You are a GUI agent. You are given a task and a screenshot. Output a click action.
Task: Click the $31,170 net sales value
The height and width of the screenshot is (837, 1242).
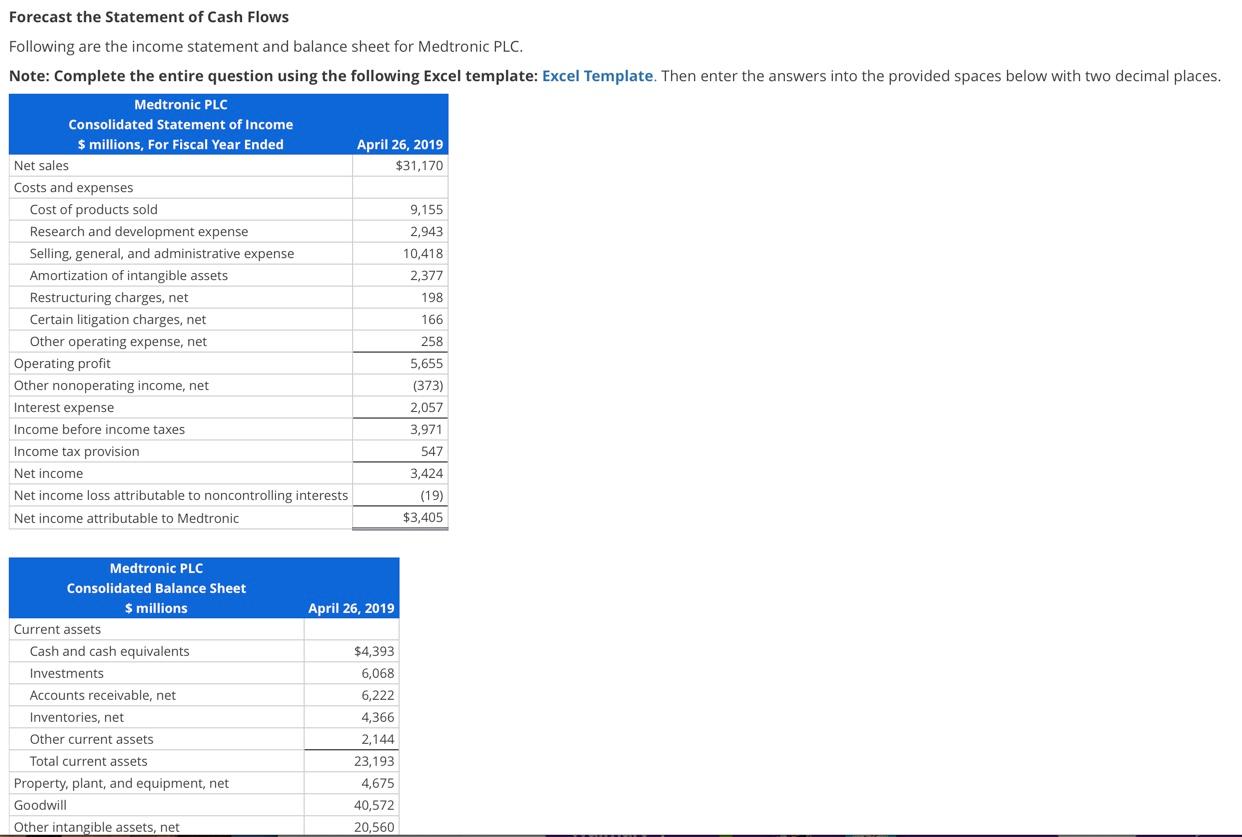(x=419, y=166)
